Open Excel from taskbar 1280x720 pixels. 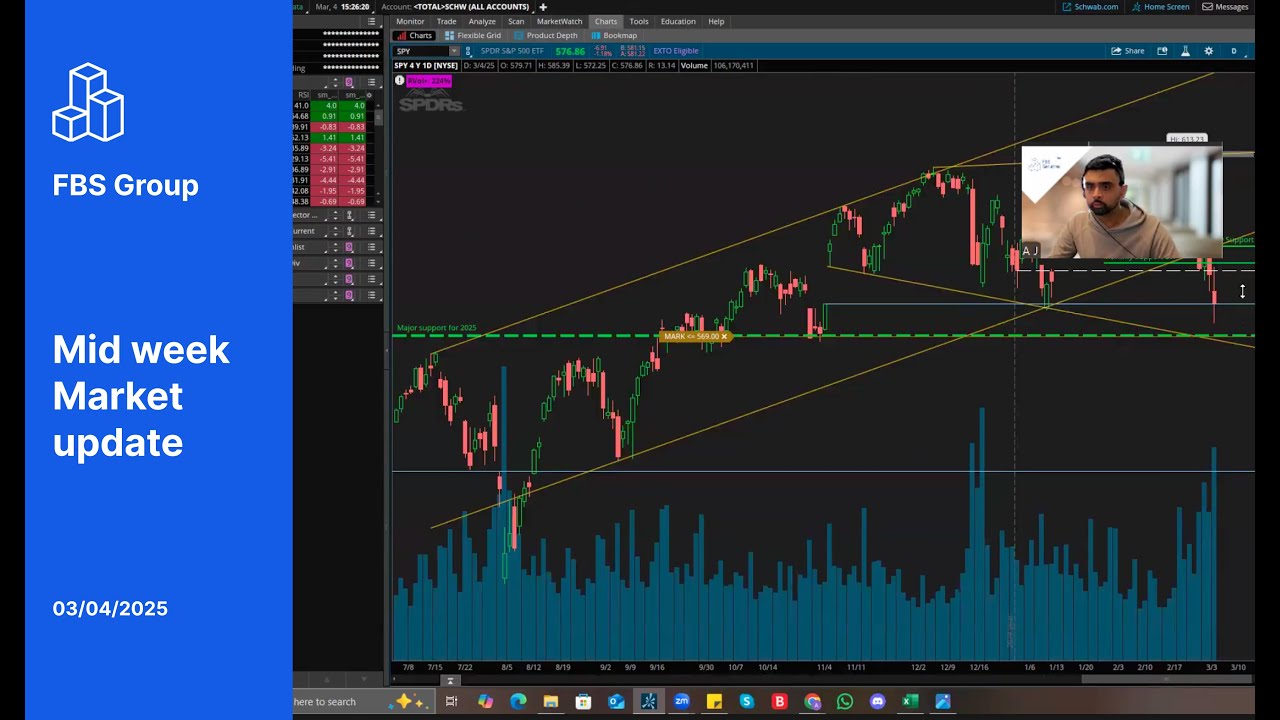coord(910,702)
